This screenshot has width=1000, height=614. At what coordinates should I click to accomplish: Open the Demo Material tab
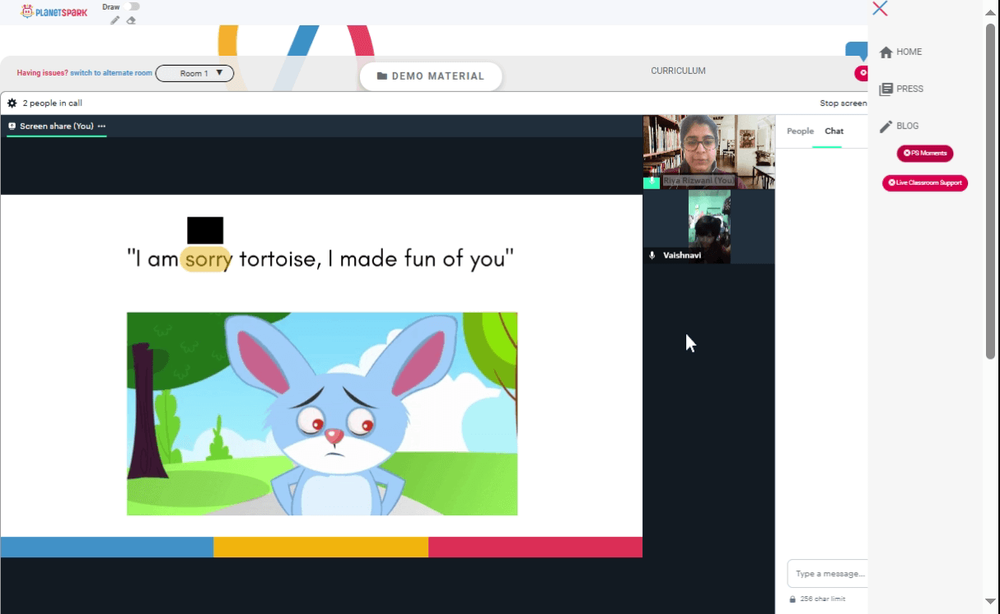pos(430,76)
